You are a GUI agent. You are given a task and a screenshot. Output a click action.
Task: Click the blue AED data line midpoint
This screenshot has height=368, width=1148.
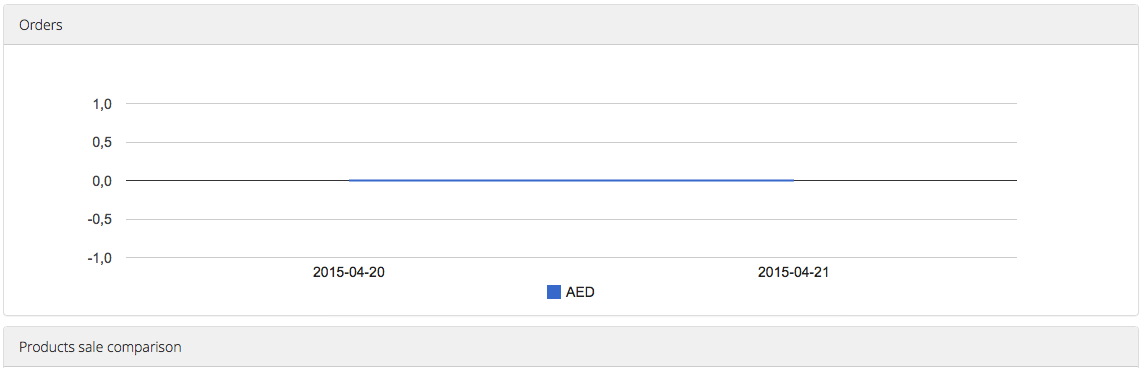coord(572,180)
